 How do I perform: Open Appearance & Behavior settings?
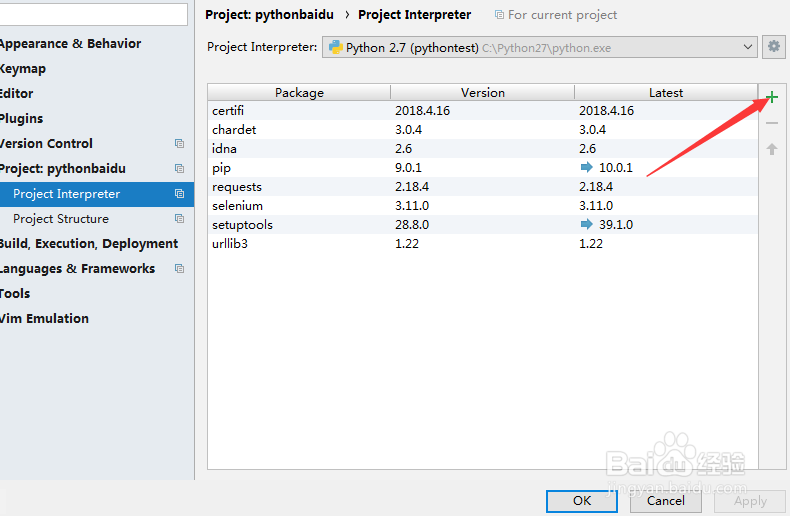pos(70,44)
